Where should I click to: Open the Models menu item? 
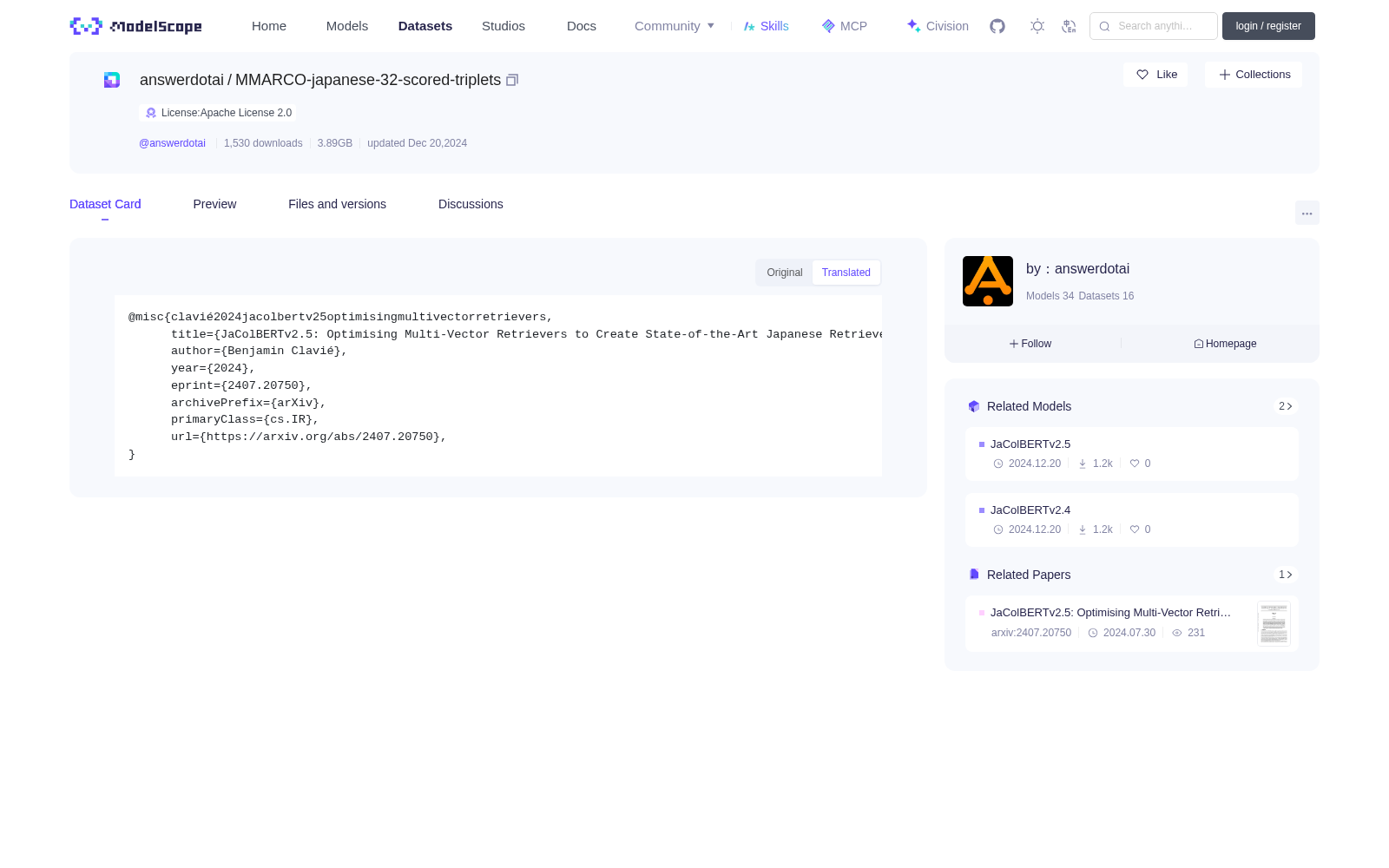tap(347, 26)
